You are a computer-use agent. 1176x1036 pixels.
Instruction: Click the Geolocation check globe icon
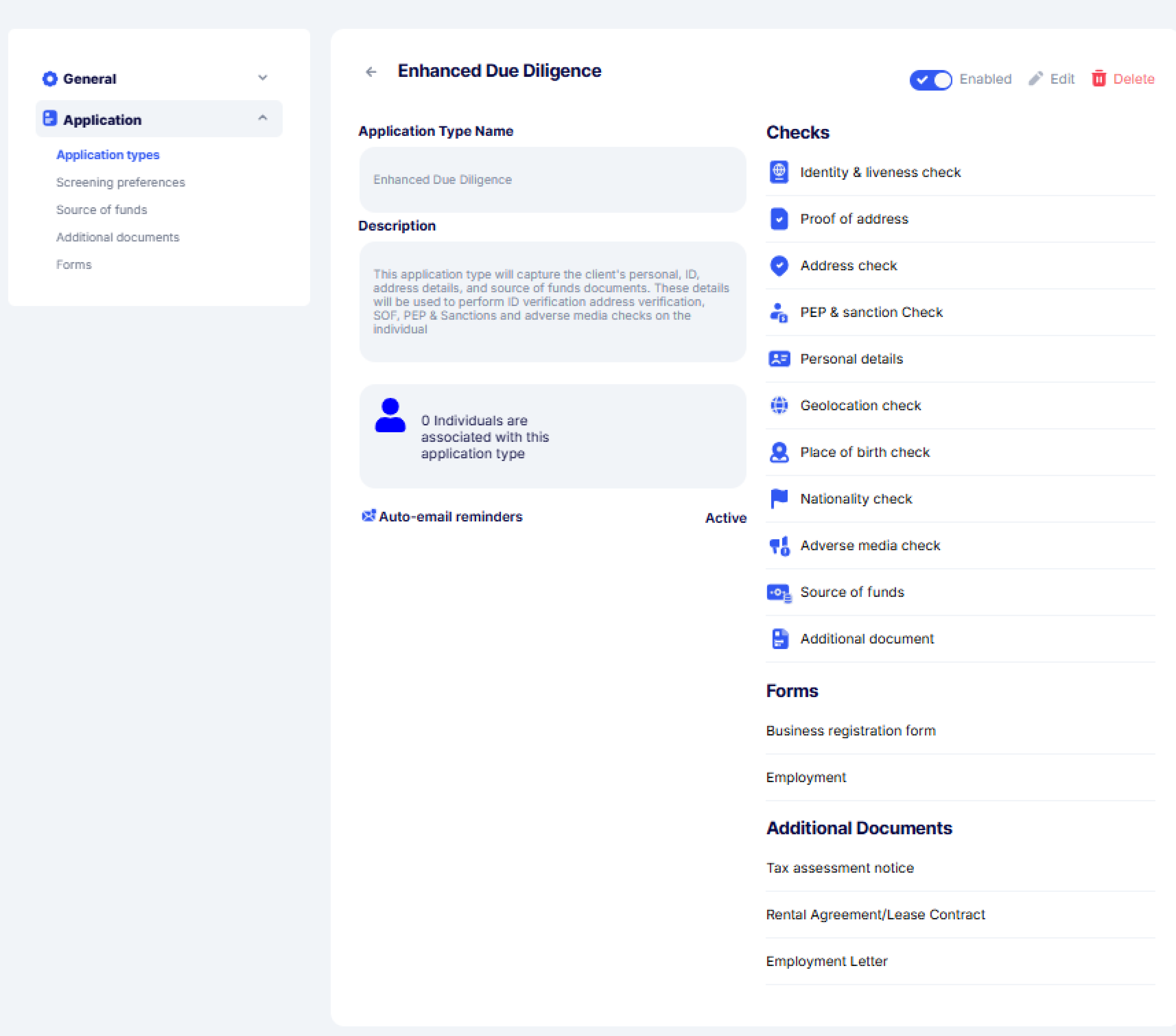[x=779, y=405]
